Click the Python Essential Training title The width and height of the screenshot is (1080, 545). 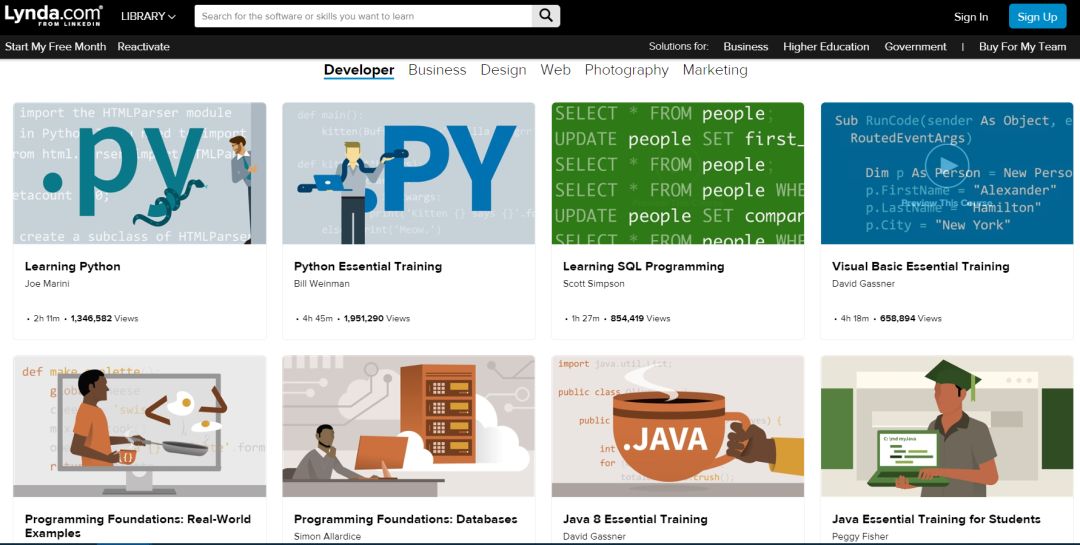367,267
